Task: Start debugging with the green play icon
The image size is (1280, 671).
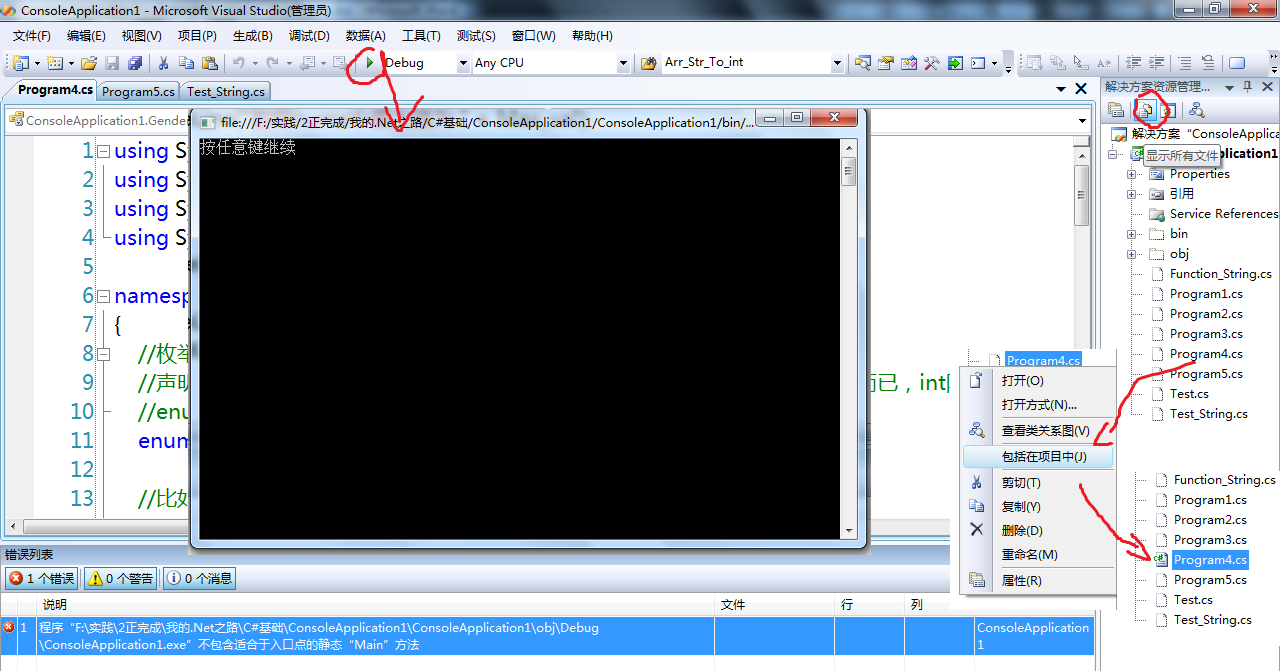Action: coord(370,63)
